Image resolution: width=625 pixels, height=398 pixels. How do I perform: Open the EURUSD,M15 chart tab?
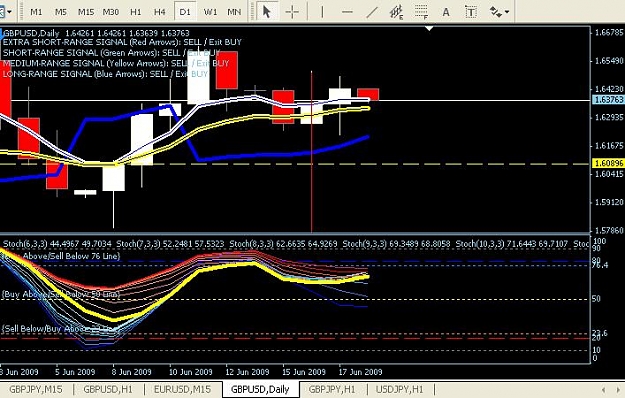(182, 389)
